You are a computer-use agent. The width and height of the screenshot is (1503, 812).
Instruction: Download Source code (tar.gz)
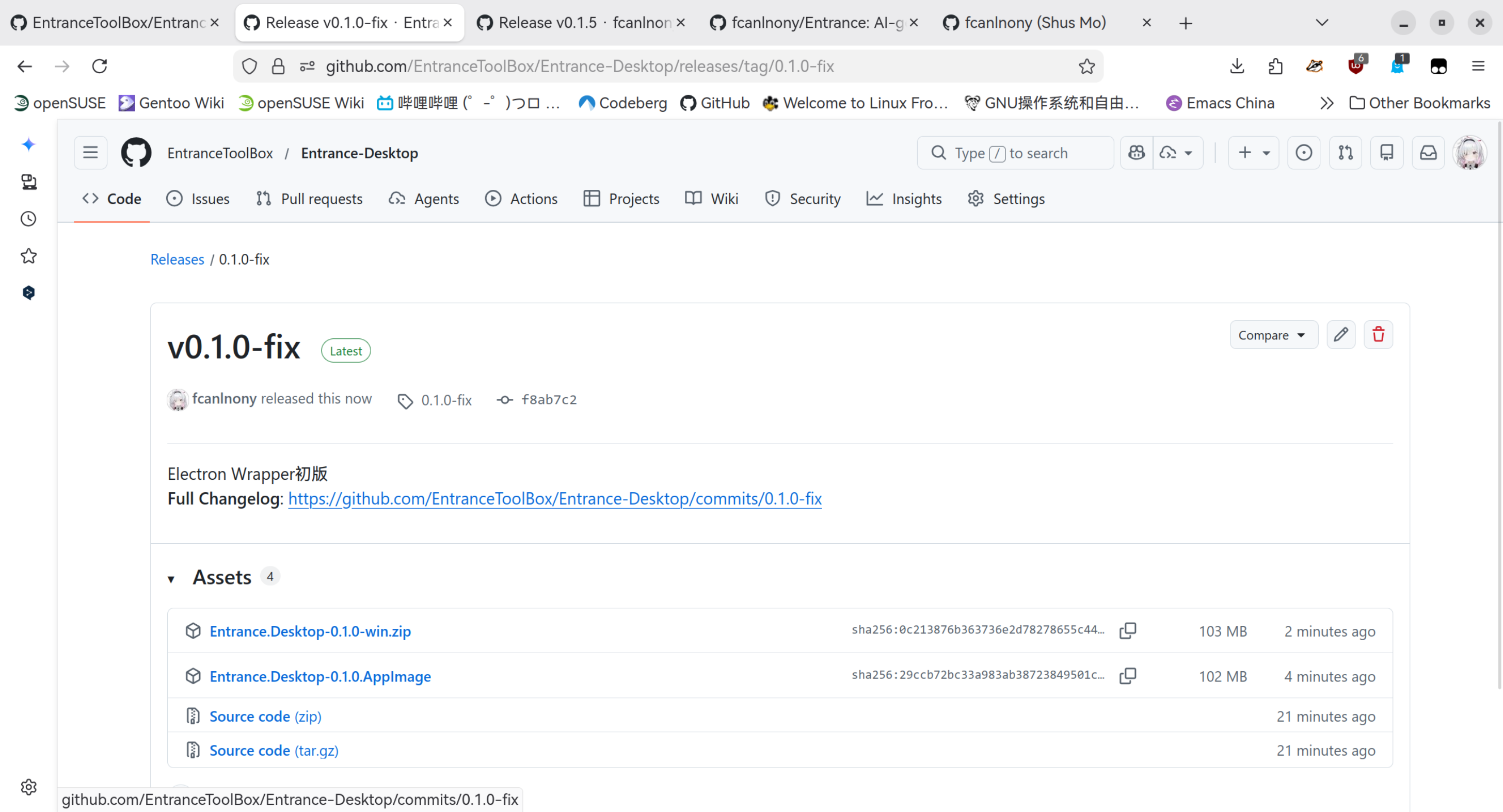coord(274,750)
